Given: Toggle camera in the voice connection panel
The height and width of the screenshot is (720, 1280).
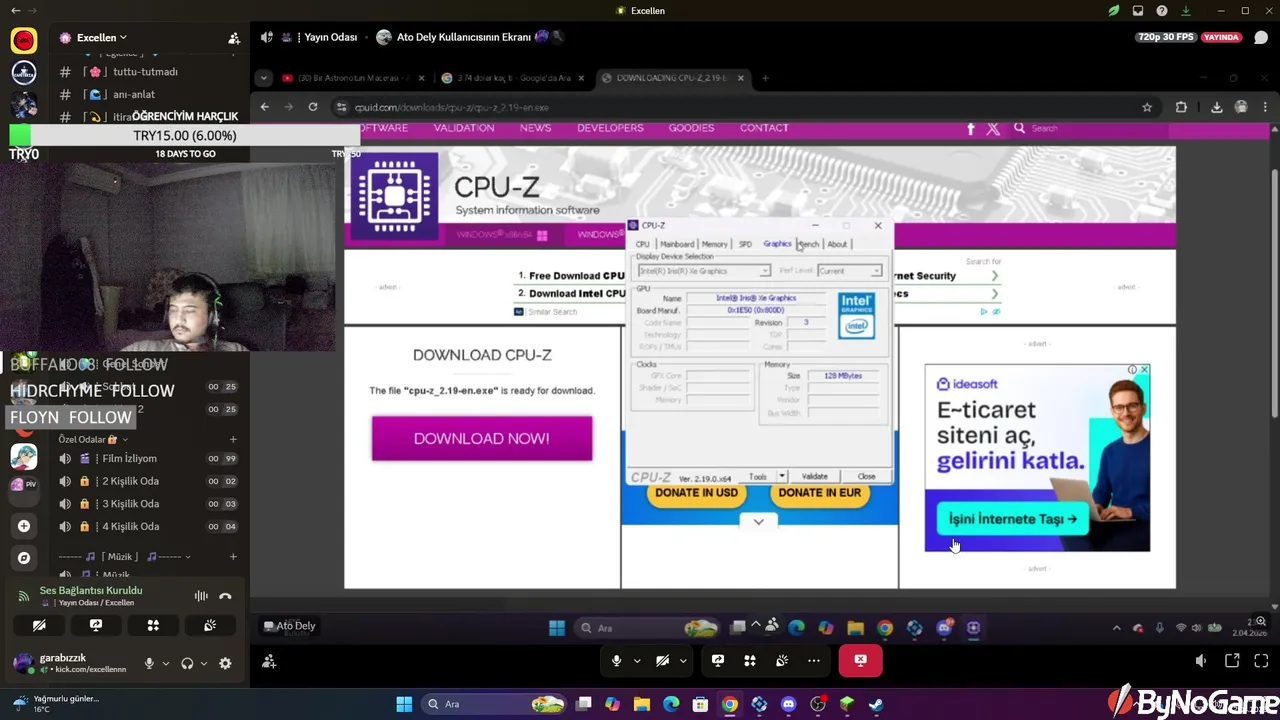Looking at the screenshot, I should pos(39,625).
